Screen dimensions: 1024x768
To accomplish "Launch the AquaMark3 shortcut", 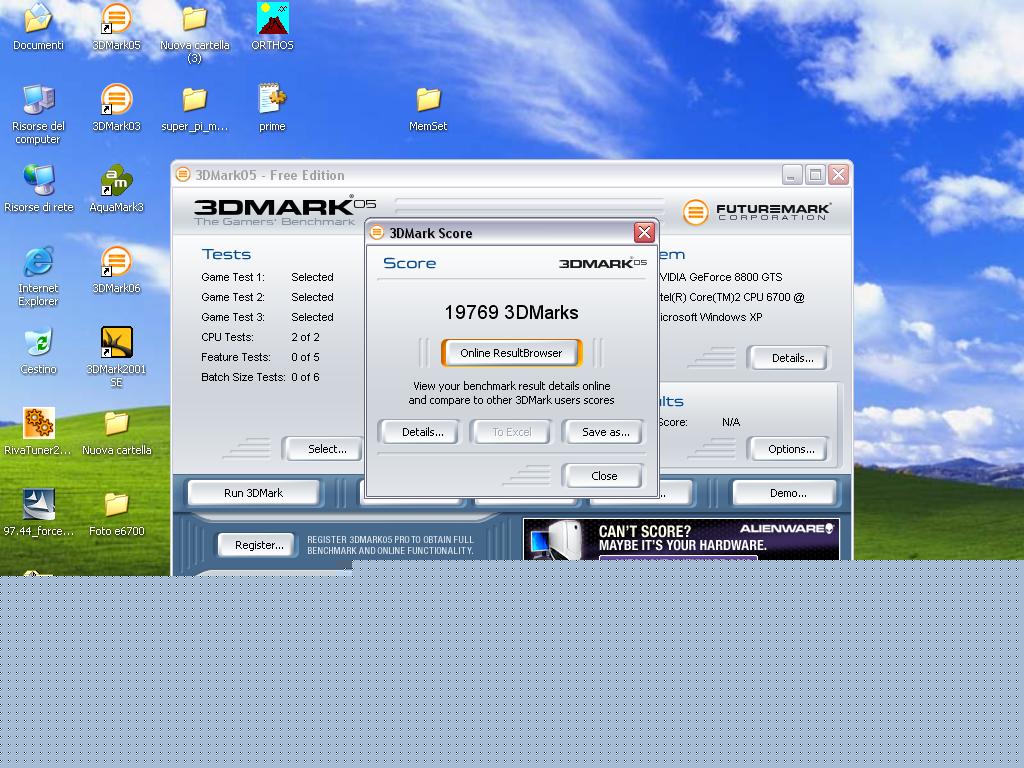I will [x=116, y=189].
